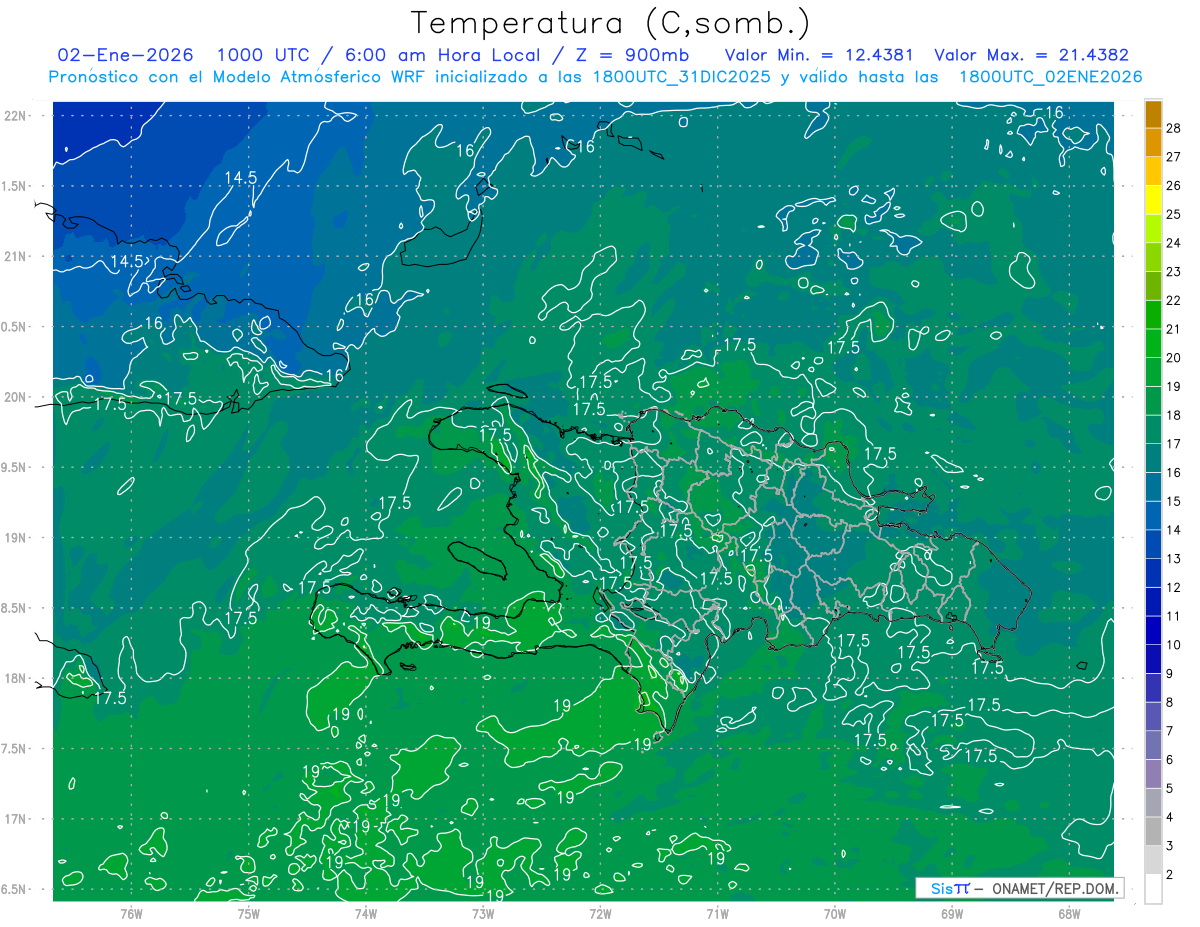Click the 20N latitude axis label
This screenshot has width=1200, height=927.
pos(15,397)
